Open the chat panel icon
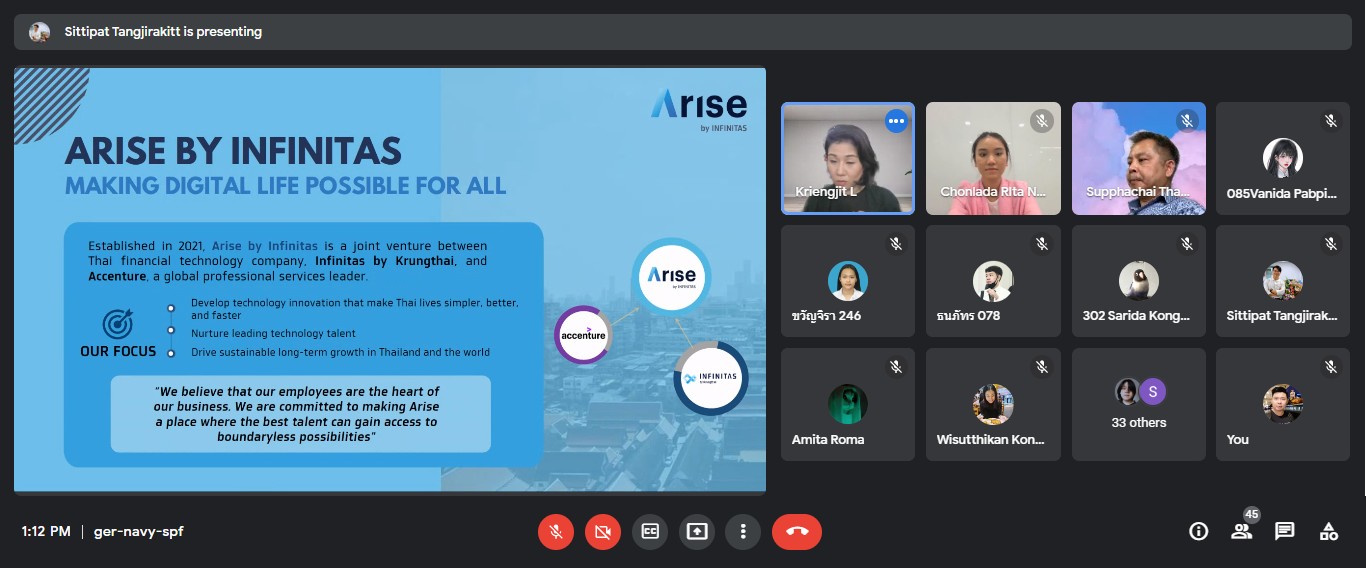The width and height of the screenshot is (1366, 568). click(x=1285, y=532)
